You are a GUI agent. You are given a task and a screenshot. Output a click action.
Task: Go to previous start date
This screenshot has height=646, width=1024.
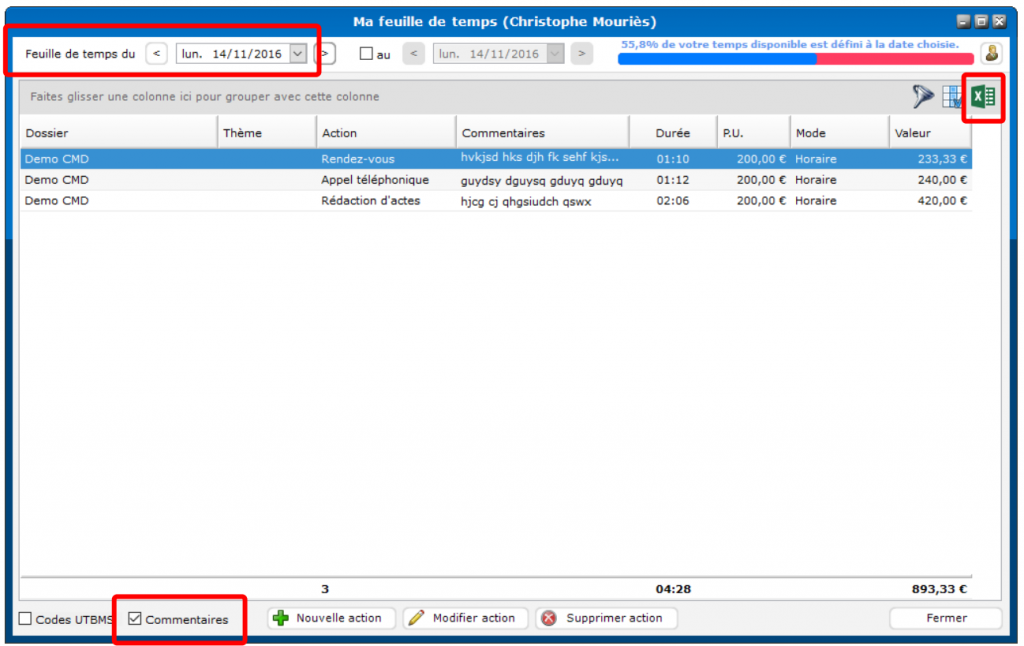point(156,54)
